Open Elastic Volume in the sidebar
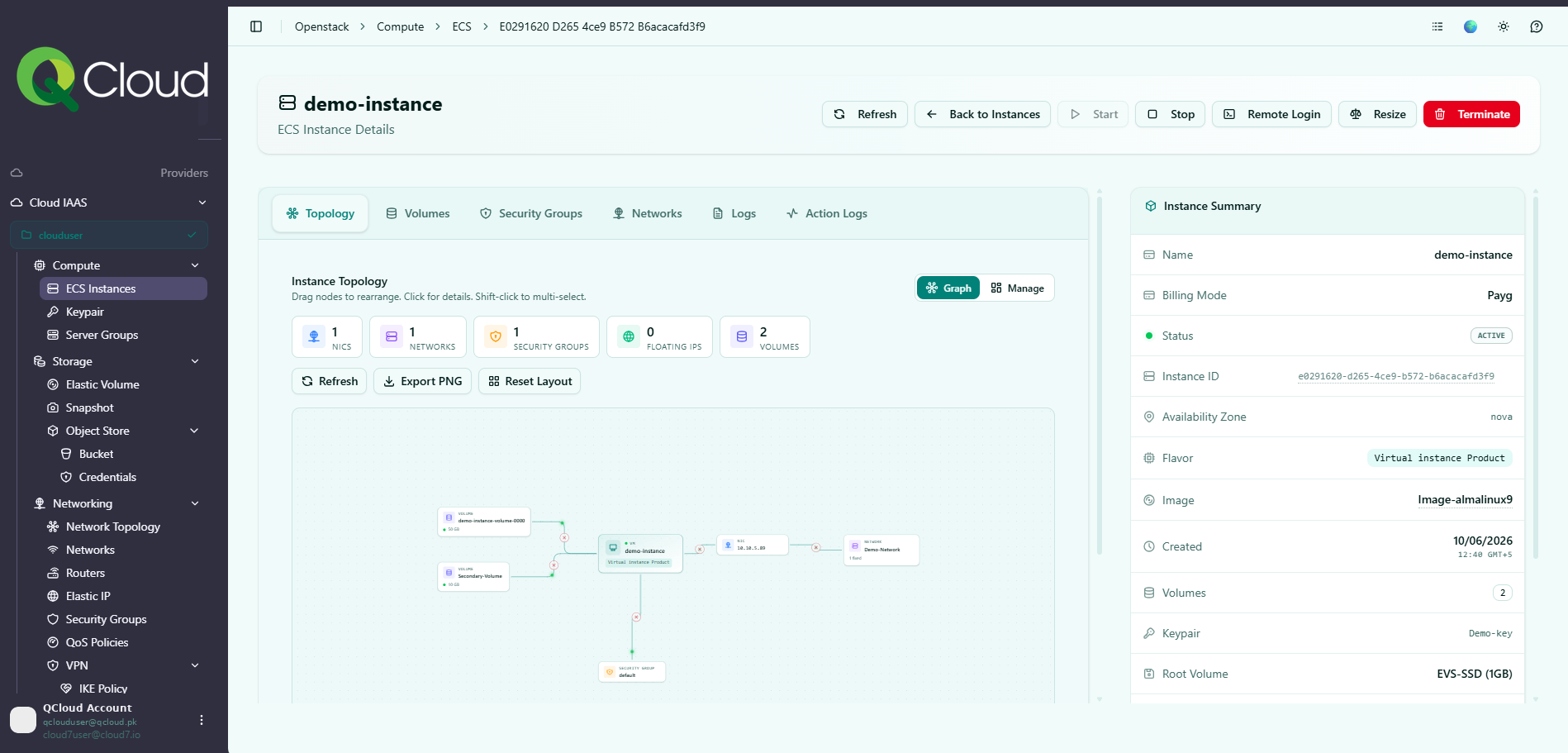The height and width of the screenshot is (753, 1568). coord(102,384)
